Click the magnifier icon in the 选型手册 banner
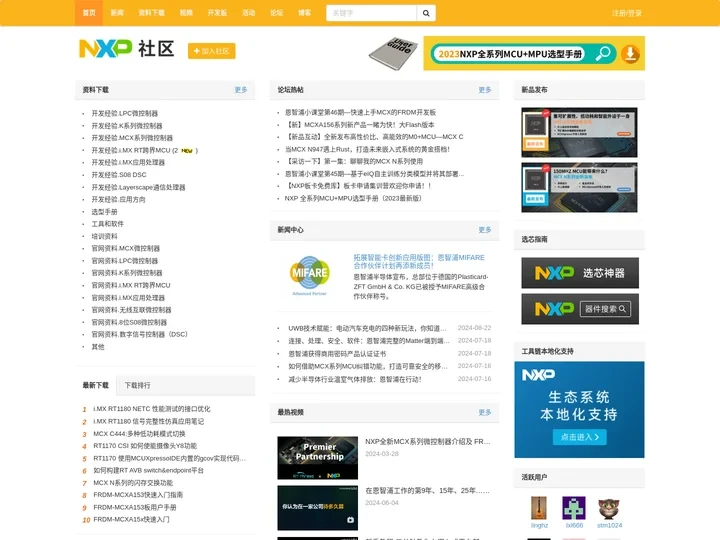 click(603, 54)
